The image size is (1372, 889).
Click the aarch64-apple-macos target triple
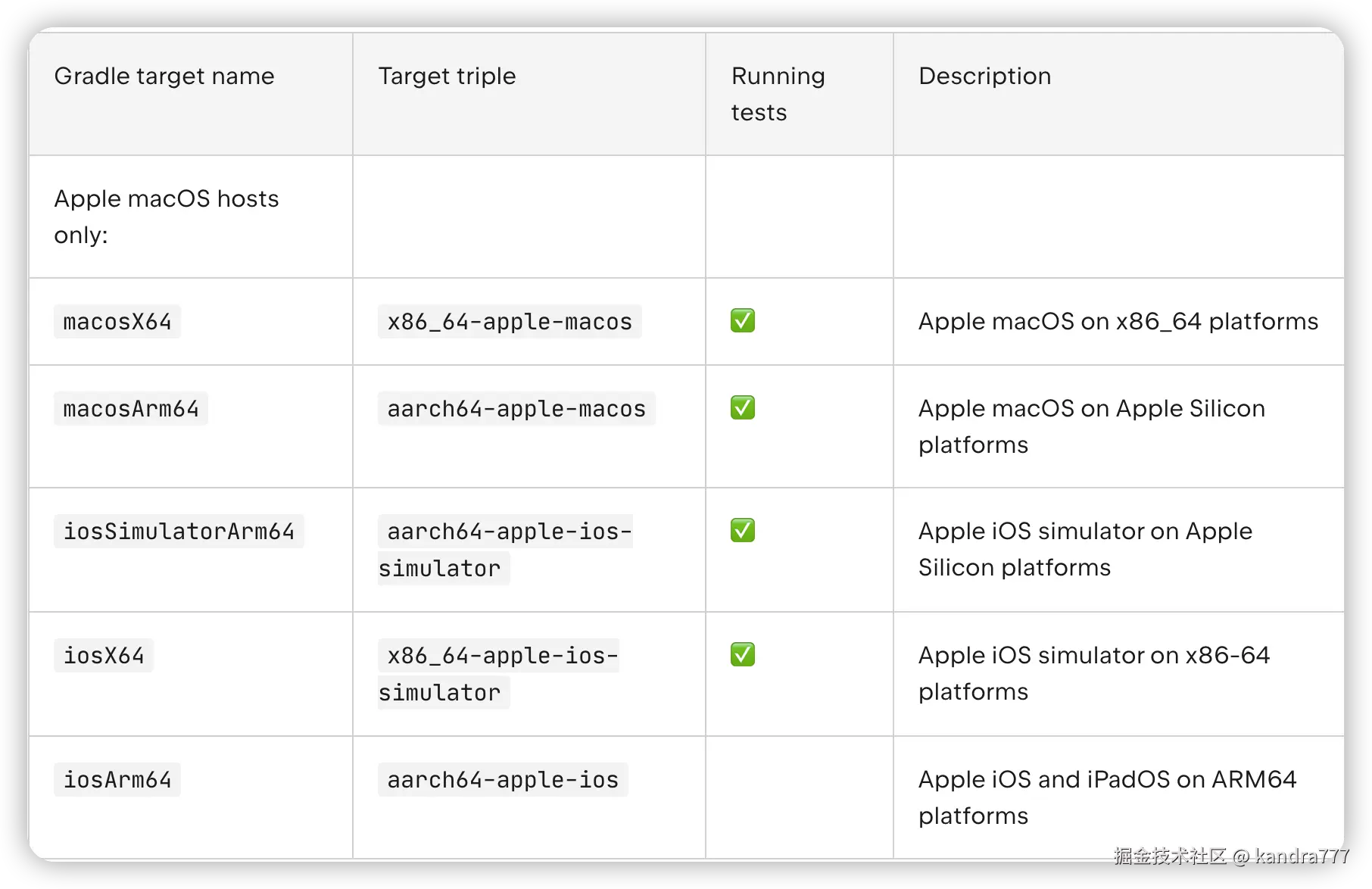[516, 409]
